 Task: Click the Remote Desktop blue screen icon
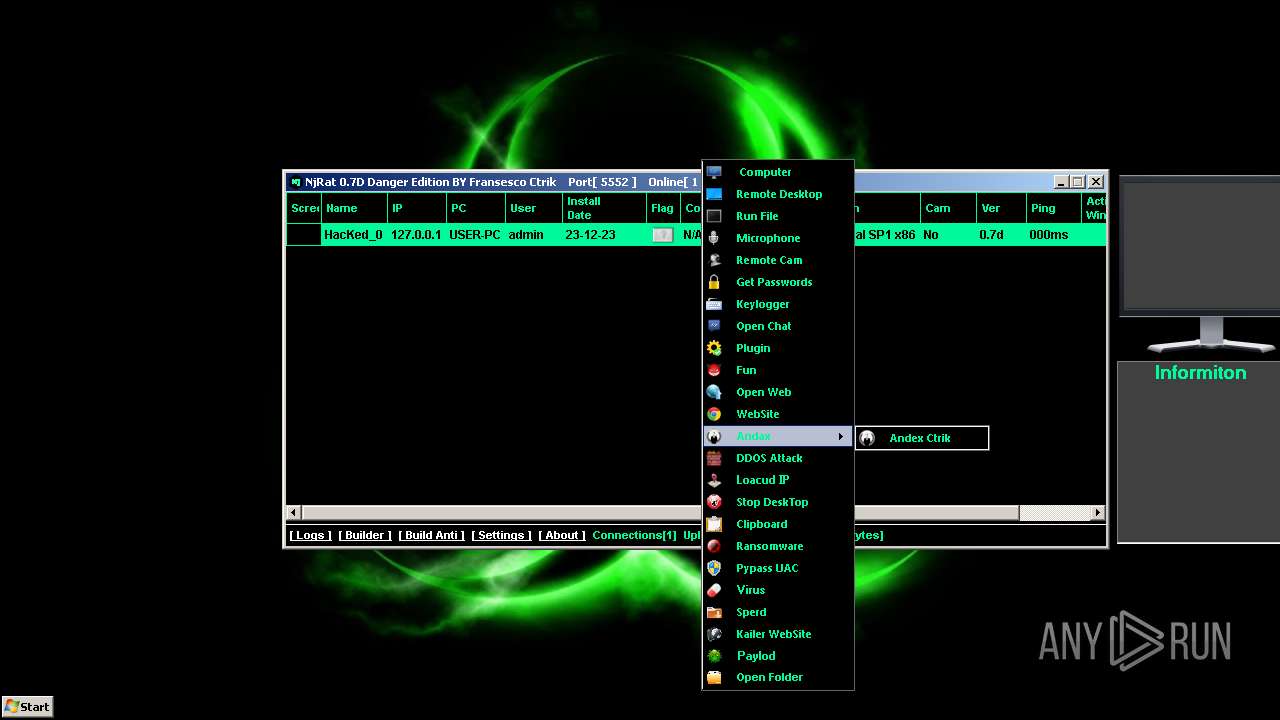[714, 194]
